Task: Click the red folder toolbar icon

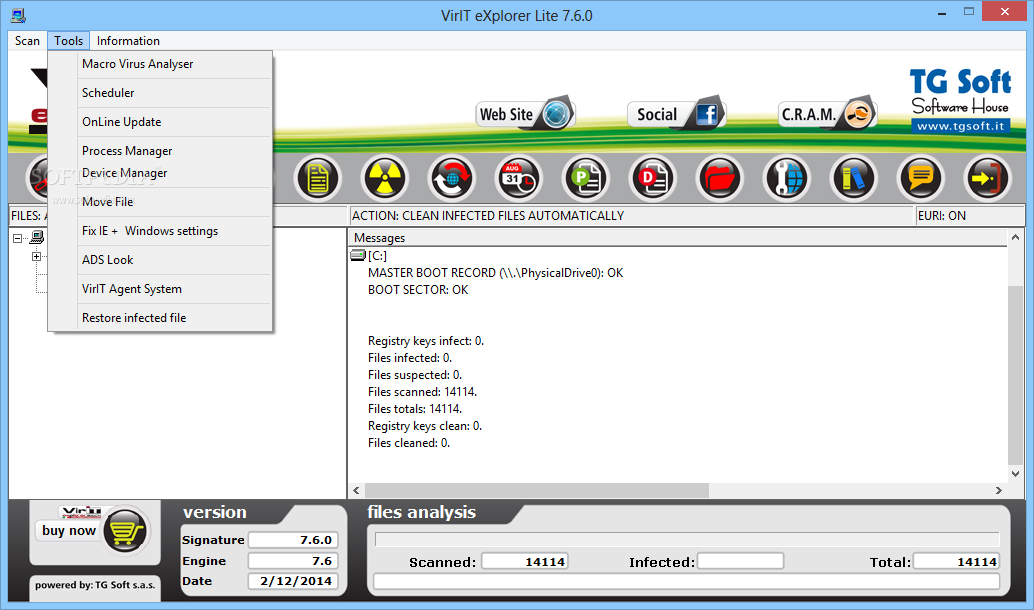Action: click(719, 178)
